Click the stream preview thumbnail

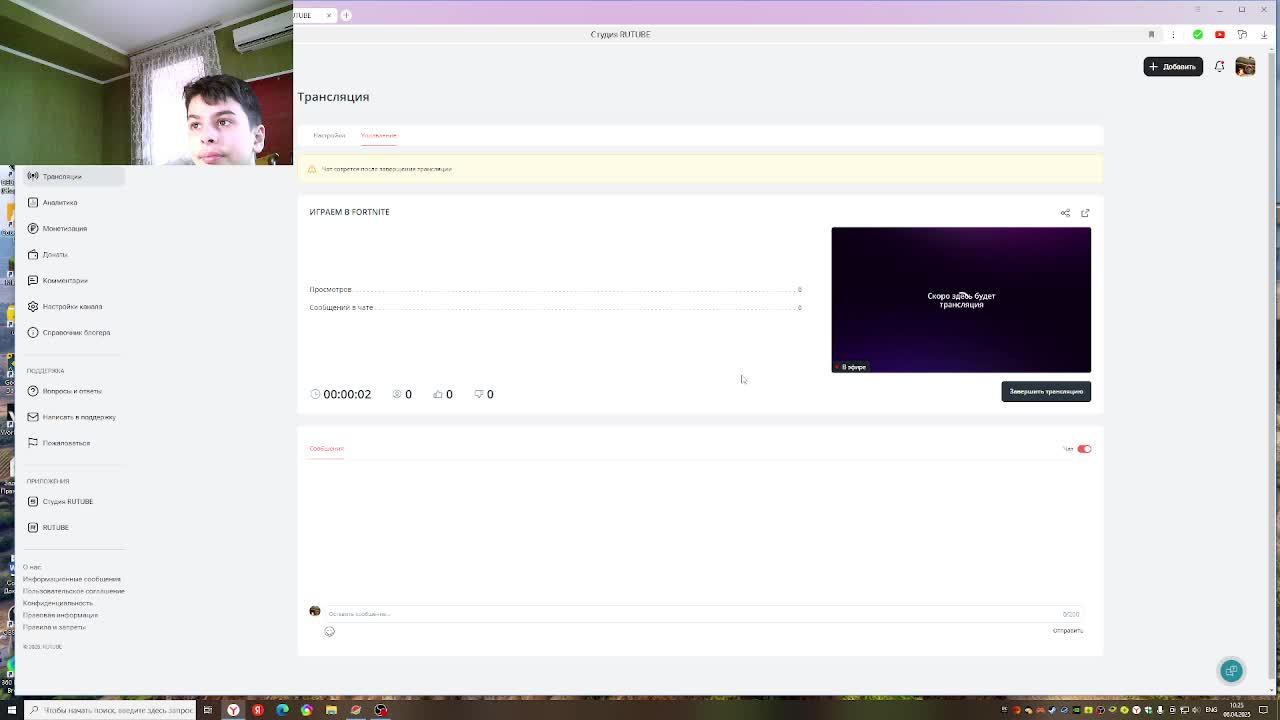(961, 300)
